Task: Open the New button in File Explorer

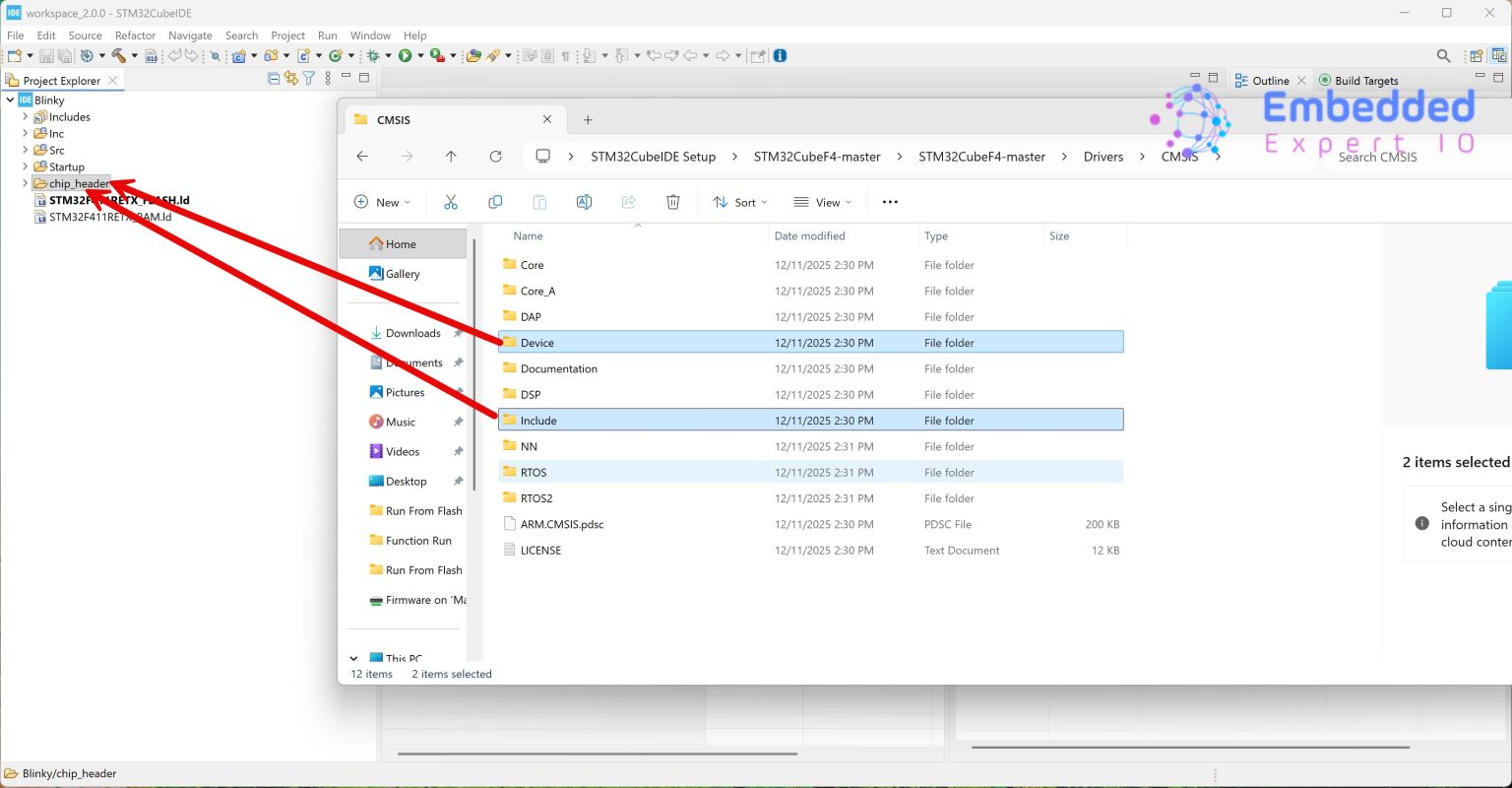Action: [382, 202]
